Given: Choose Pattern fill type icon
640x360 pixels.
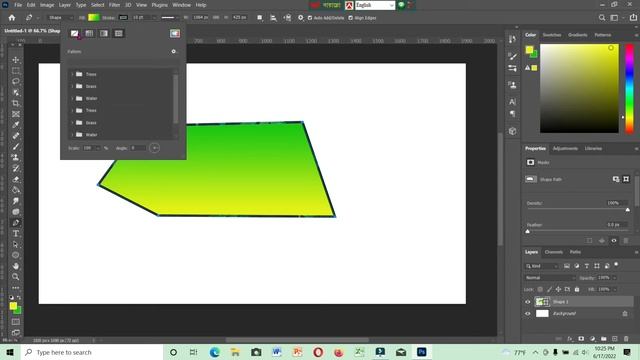Looking at the screenshot, I should (x=119, y=33).
